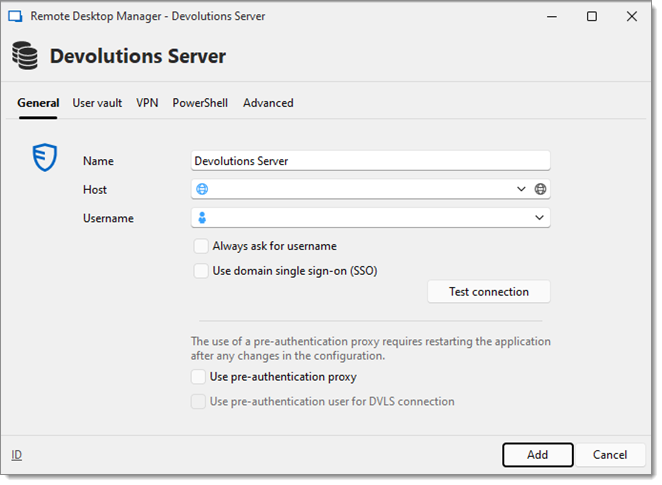The image size is (662, 485).
Task: Click the Add button
Action: click(537, 455)
